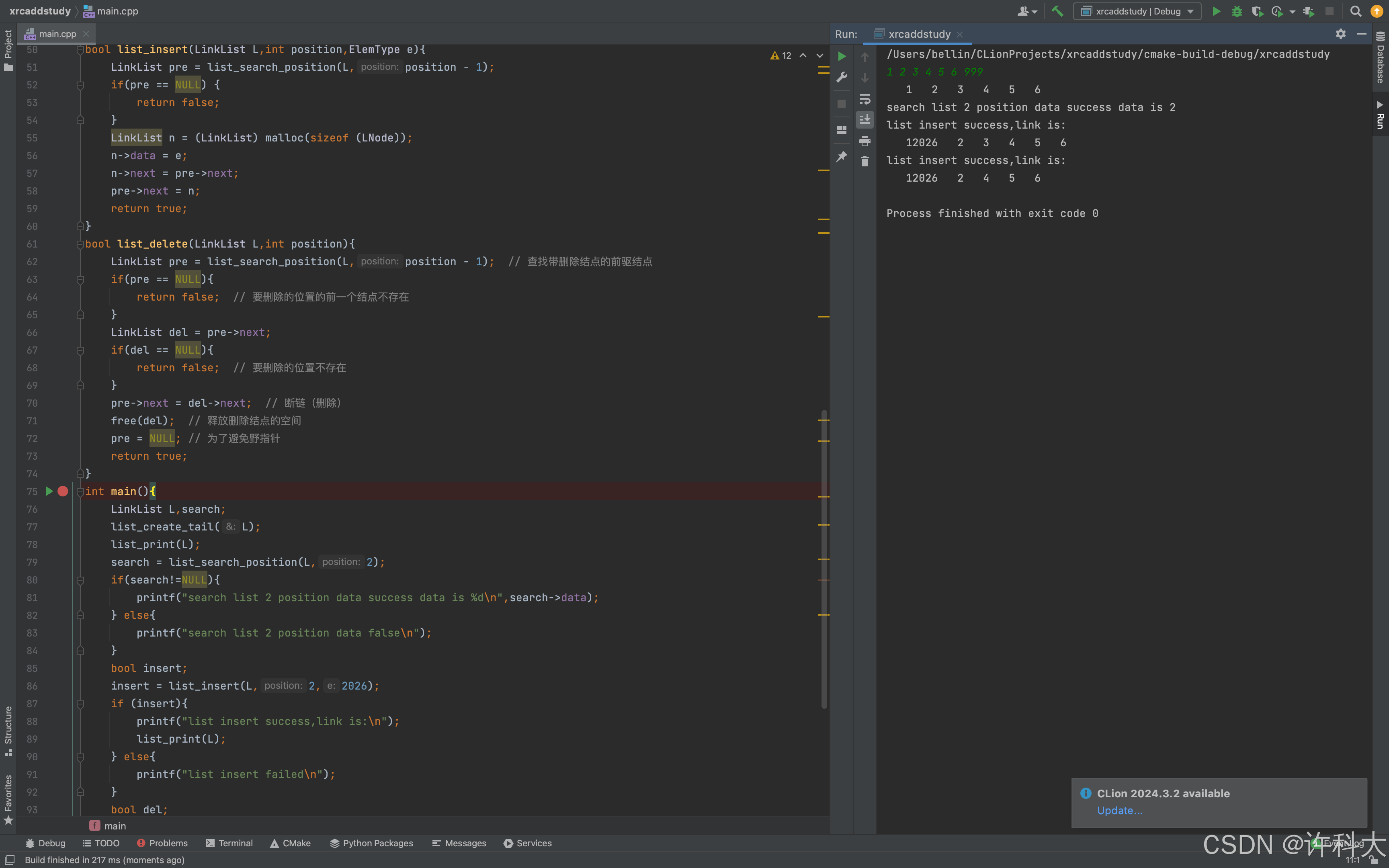Run xrcaddstudy with the green play button
Viewport: 1389px width, 868px height.
point(1216,11)
